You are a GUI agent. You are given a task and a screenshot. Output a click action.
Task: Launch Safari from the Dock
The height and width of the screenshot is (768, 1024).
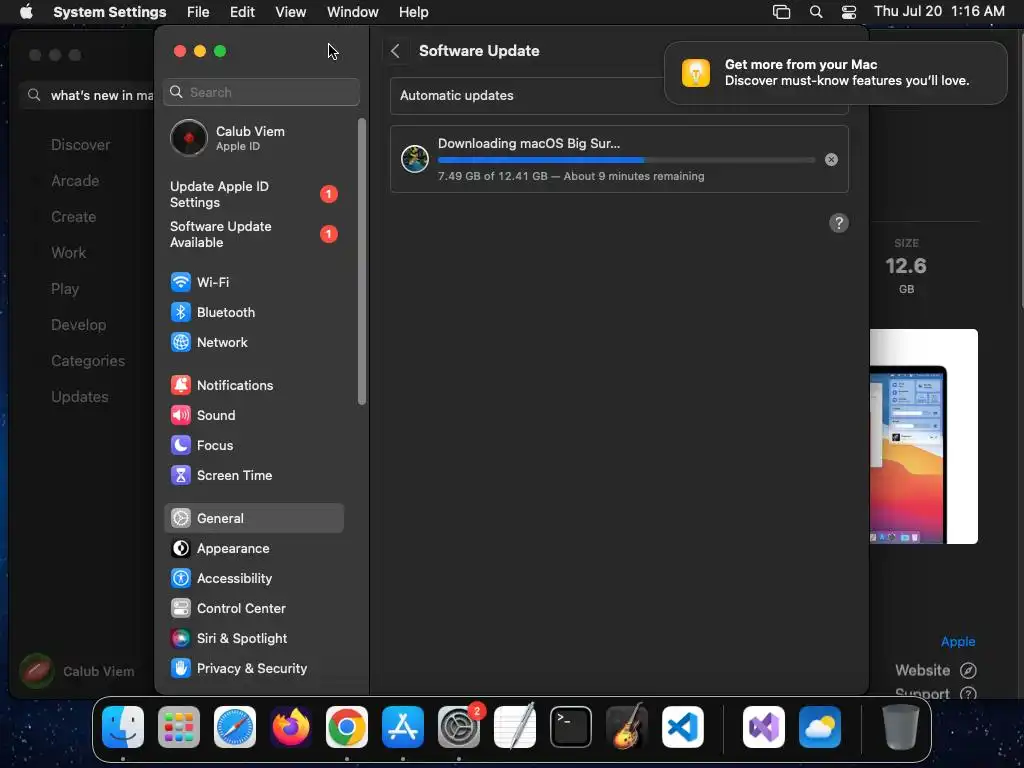point(235,727)
